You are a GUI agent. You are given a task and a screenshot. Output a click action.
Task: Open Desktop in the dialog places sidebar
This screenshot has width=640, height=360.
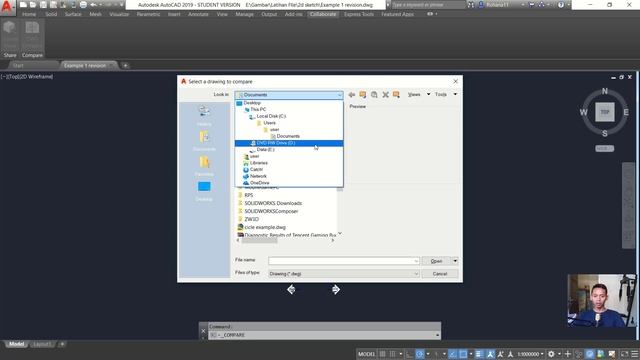pyautogui.click(x=204, y=191)
